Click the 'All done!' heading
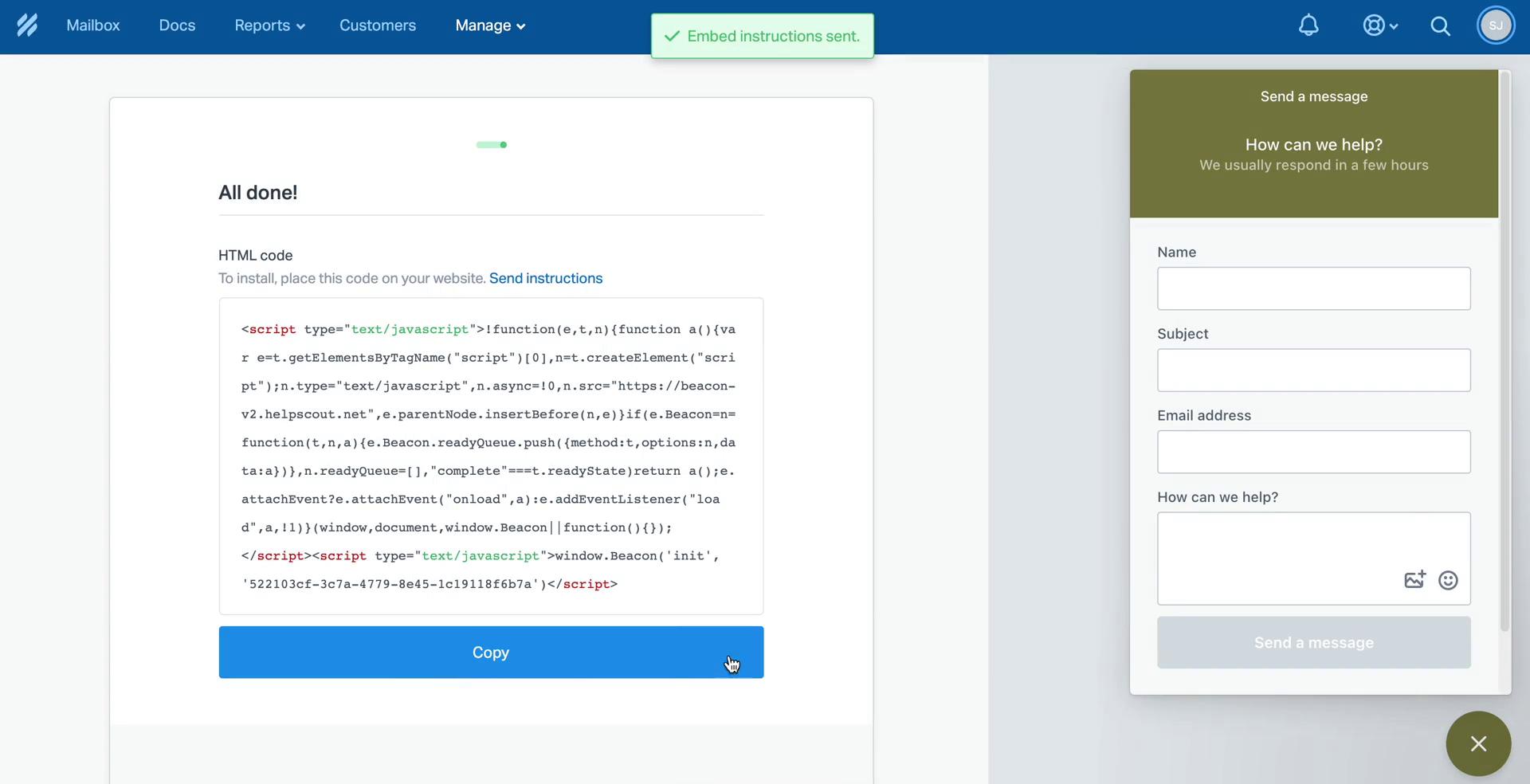This screenshot has height=784, width=1530. (258, 192)
